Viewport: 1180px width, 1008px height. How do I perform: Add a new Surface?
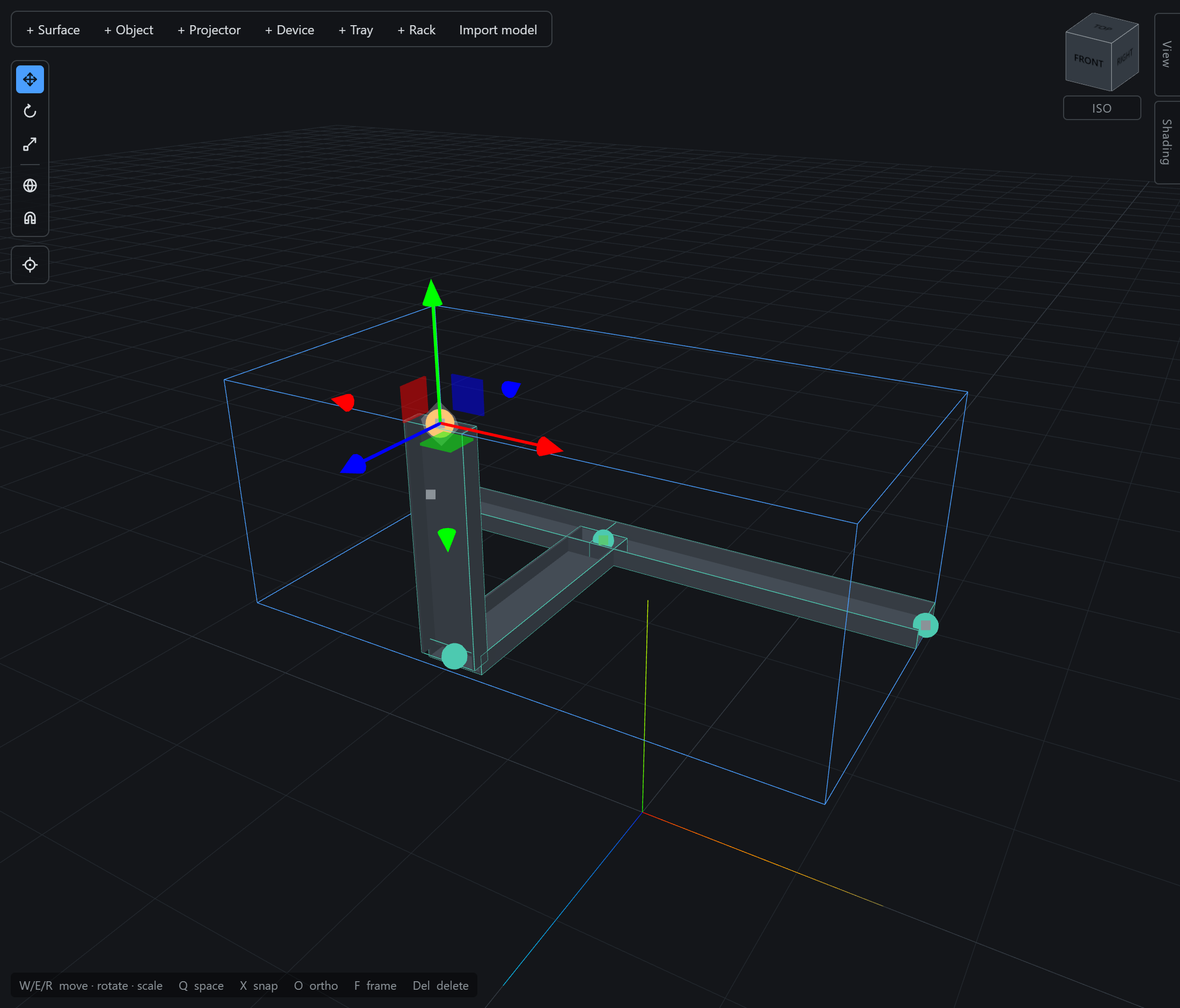[53, 29]
